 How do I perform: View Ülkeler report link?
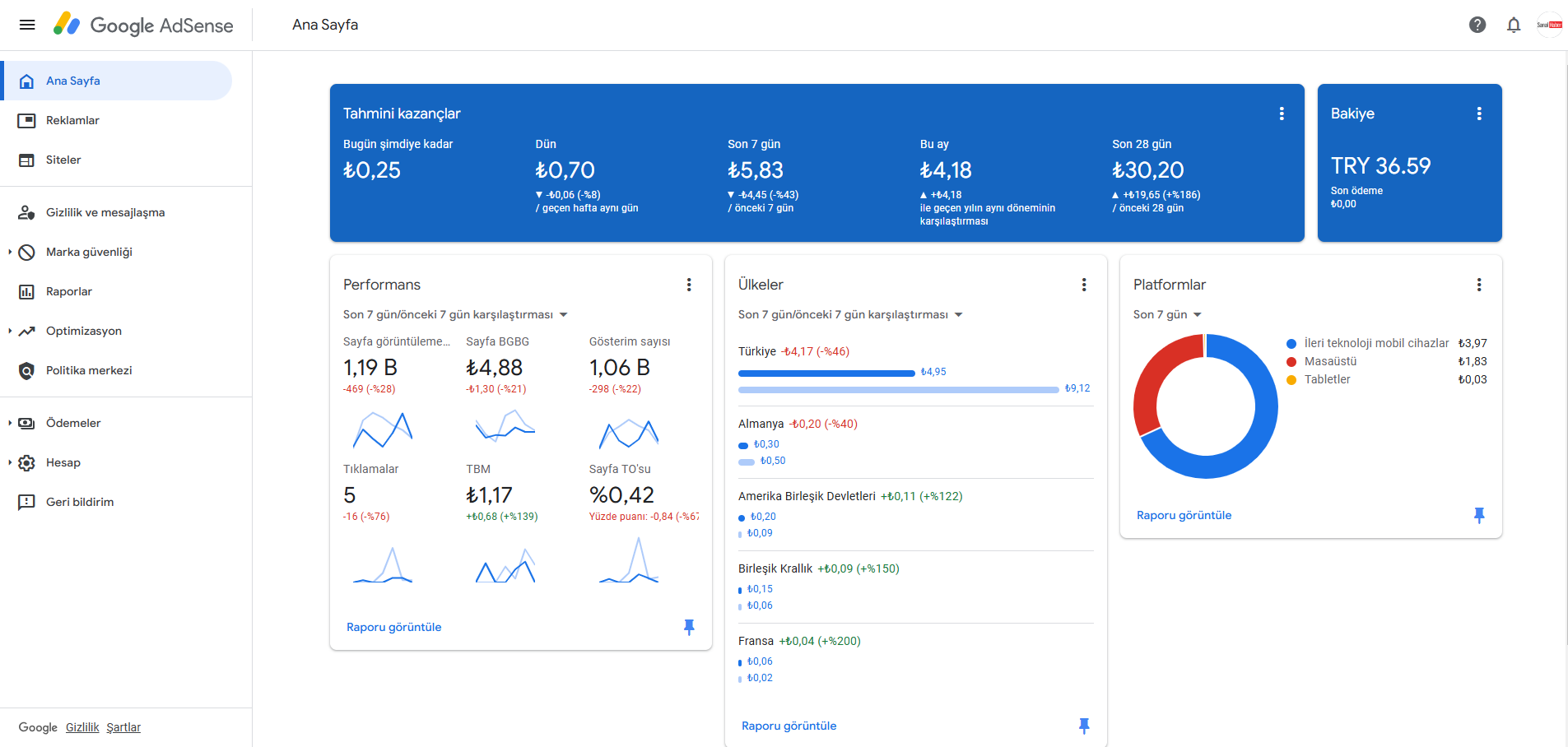point(789,726)
